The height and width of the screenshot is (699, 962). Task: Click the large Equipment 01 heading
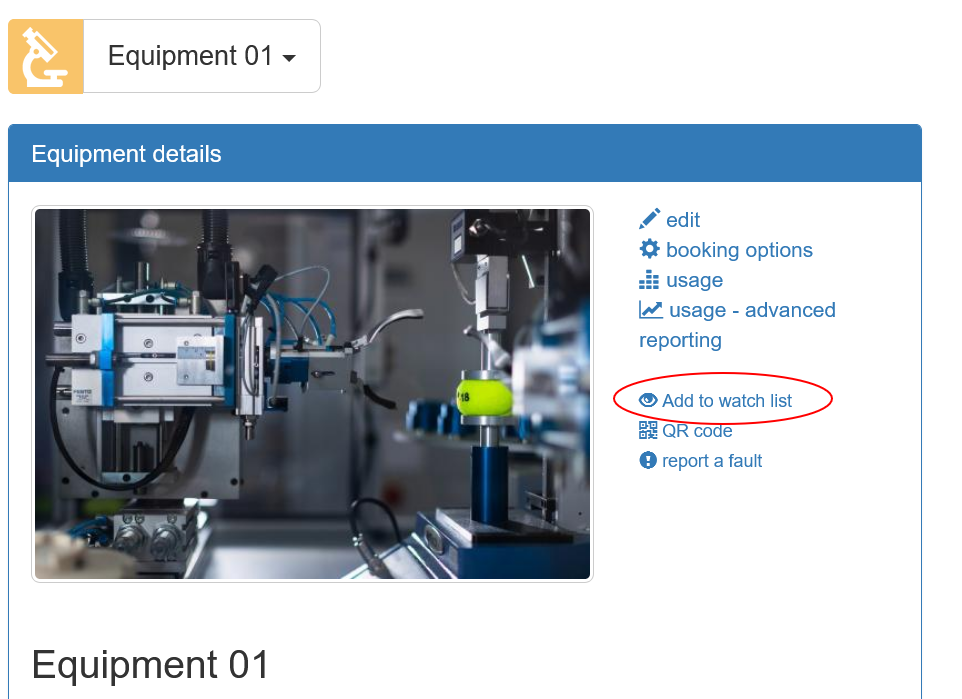pos(151,664)
